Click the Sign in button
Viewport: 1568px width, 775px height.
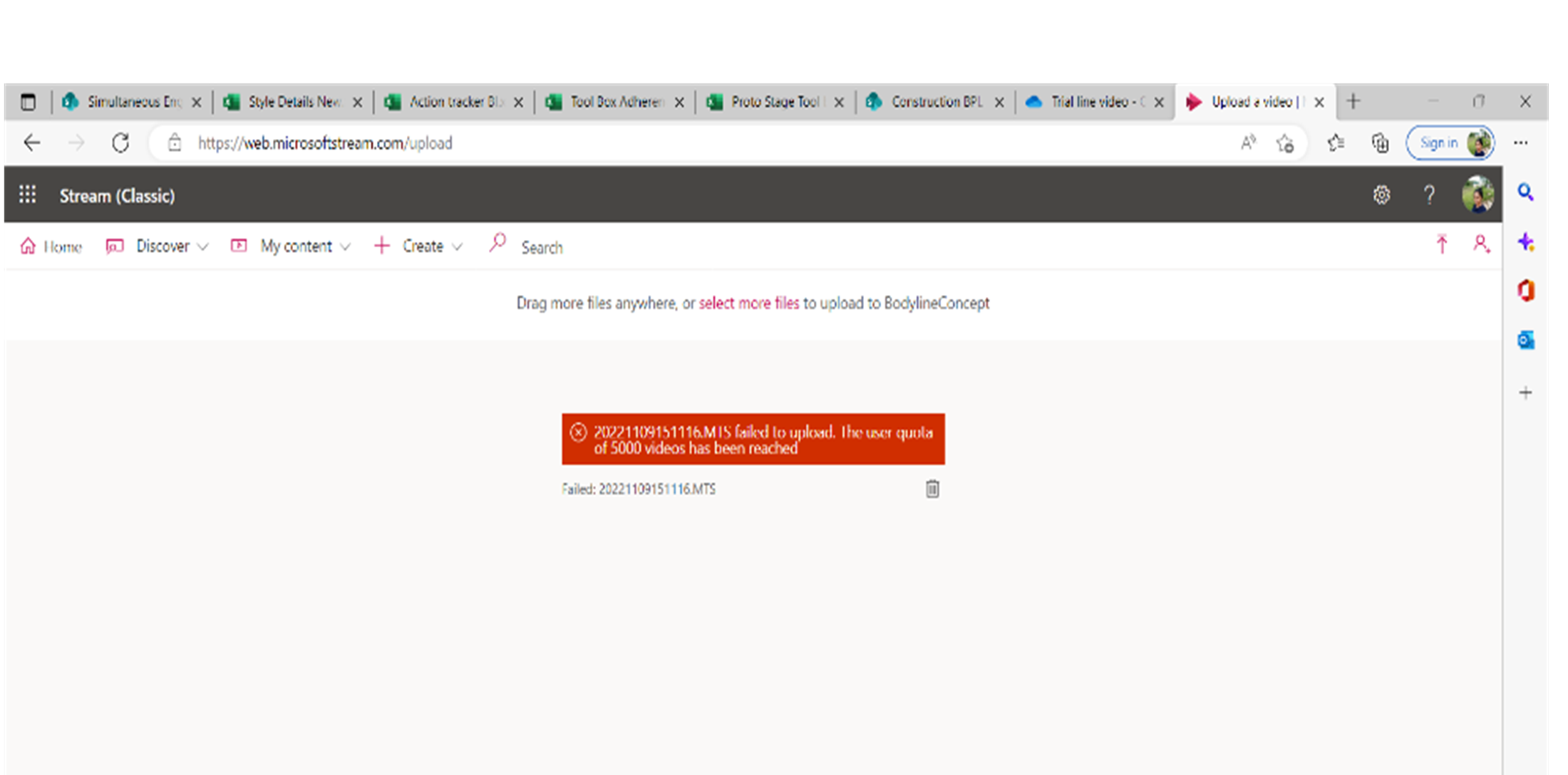[1440, 142]
